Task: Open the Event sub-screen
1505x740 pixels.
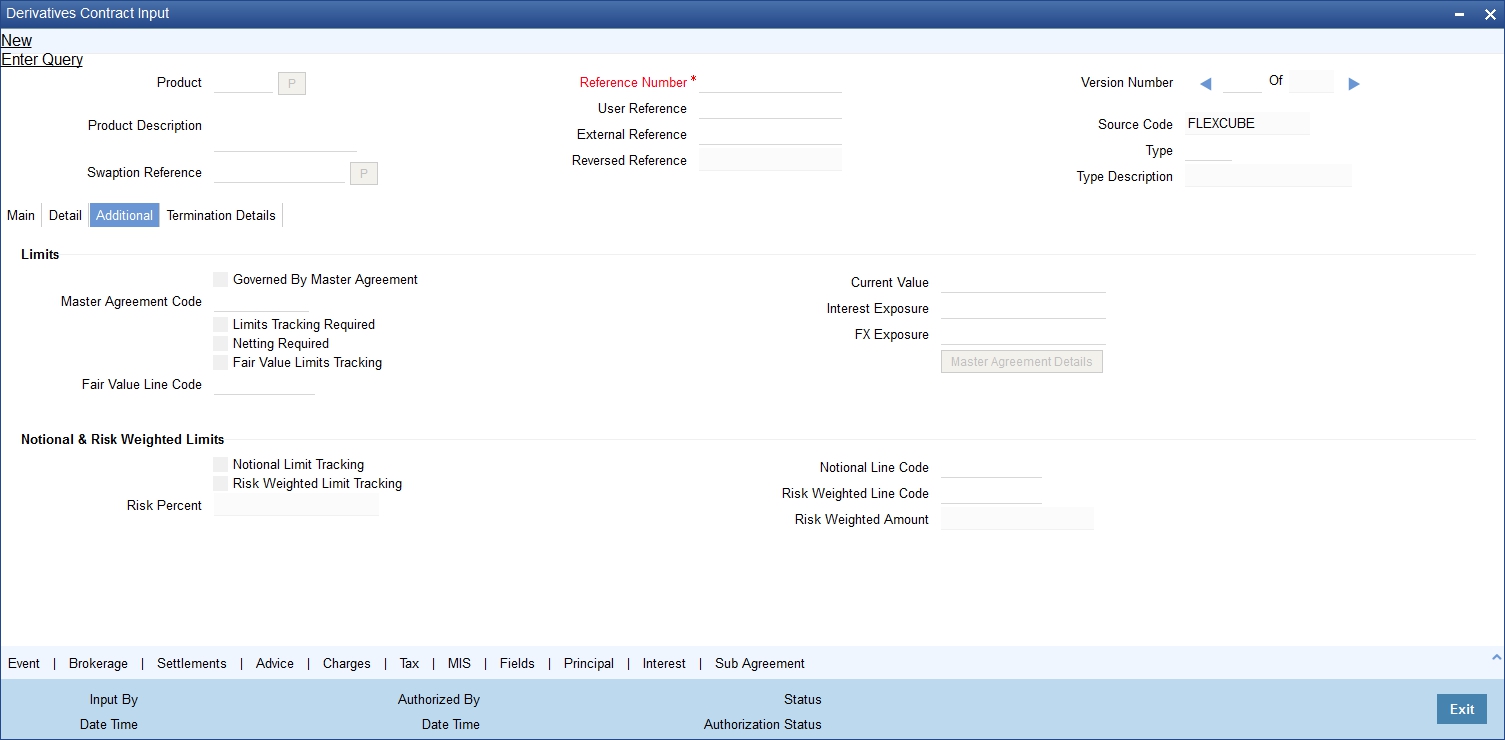Action: click(24, 664)
